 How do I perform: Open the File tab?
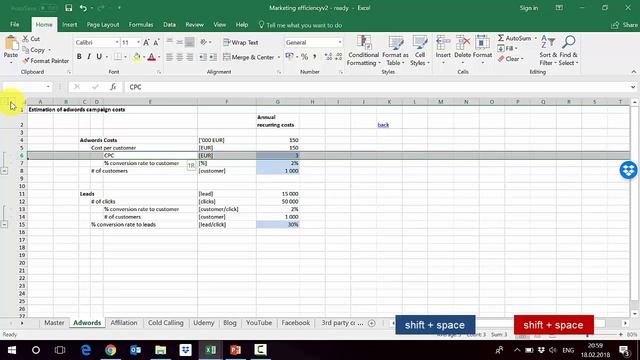coord(15,24)
